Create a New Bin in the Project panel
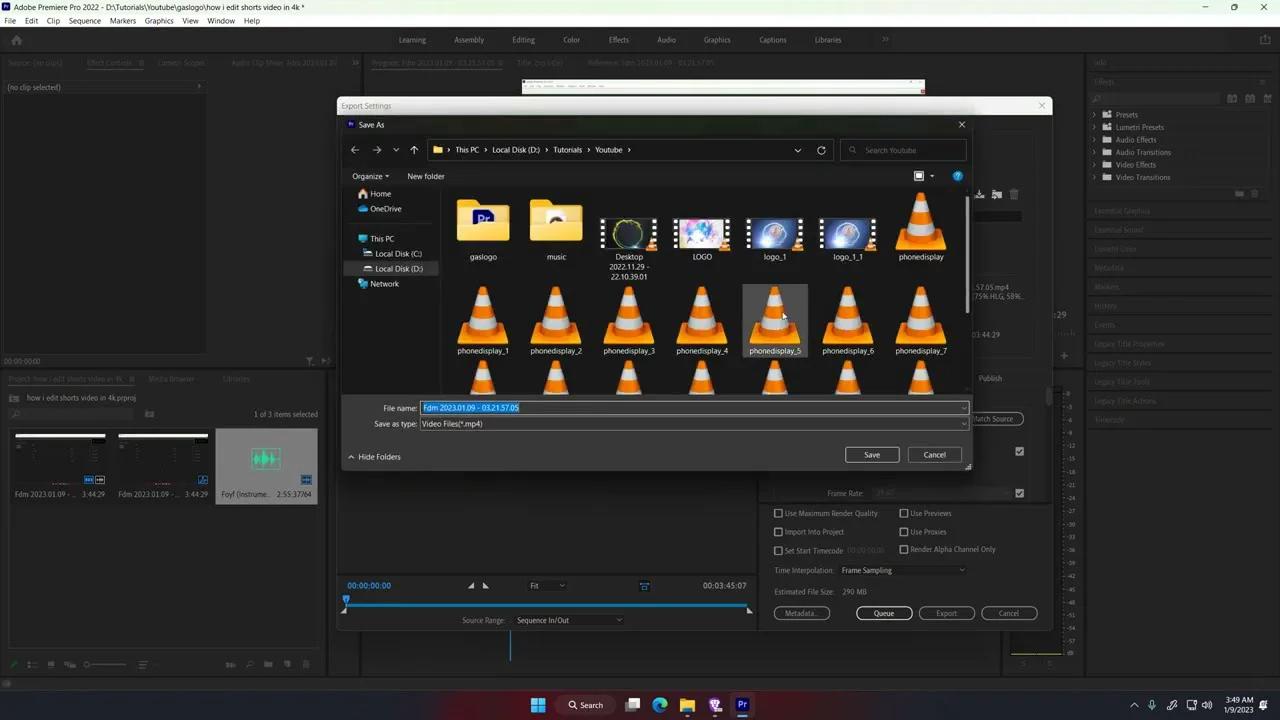Viewport: 1280px width, 720px height. click(268, 664)
